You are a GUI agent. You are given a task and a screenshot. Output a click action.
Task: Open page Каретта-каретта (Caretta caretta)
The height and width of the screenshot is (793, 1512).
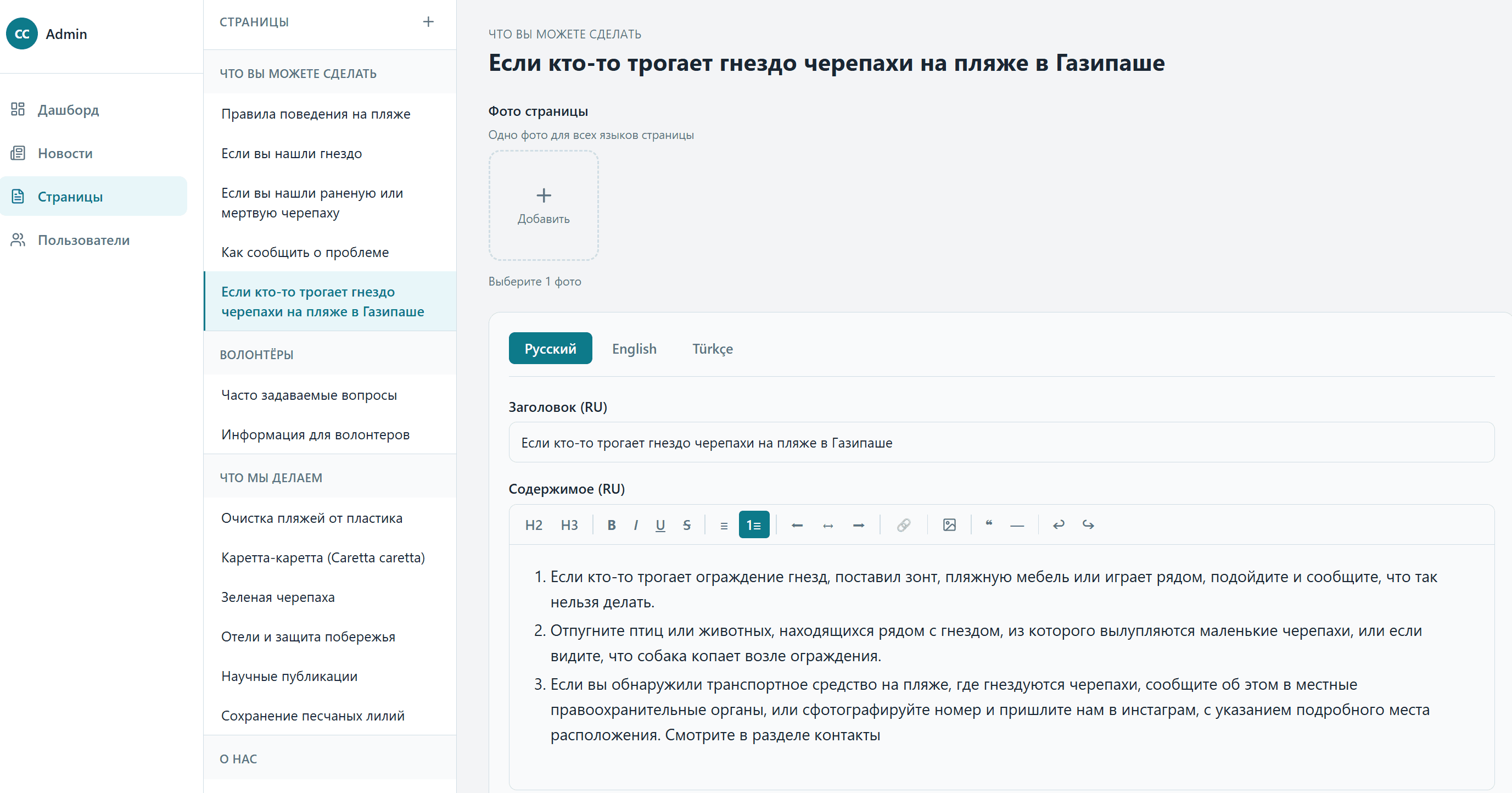[x=330, y=557]
